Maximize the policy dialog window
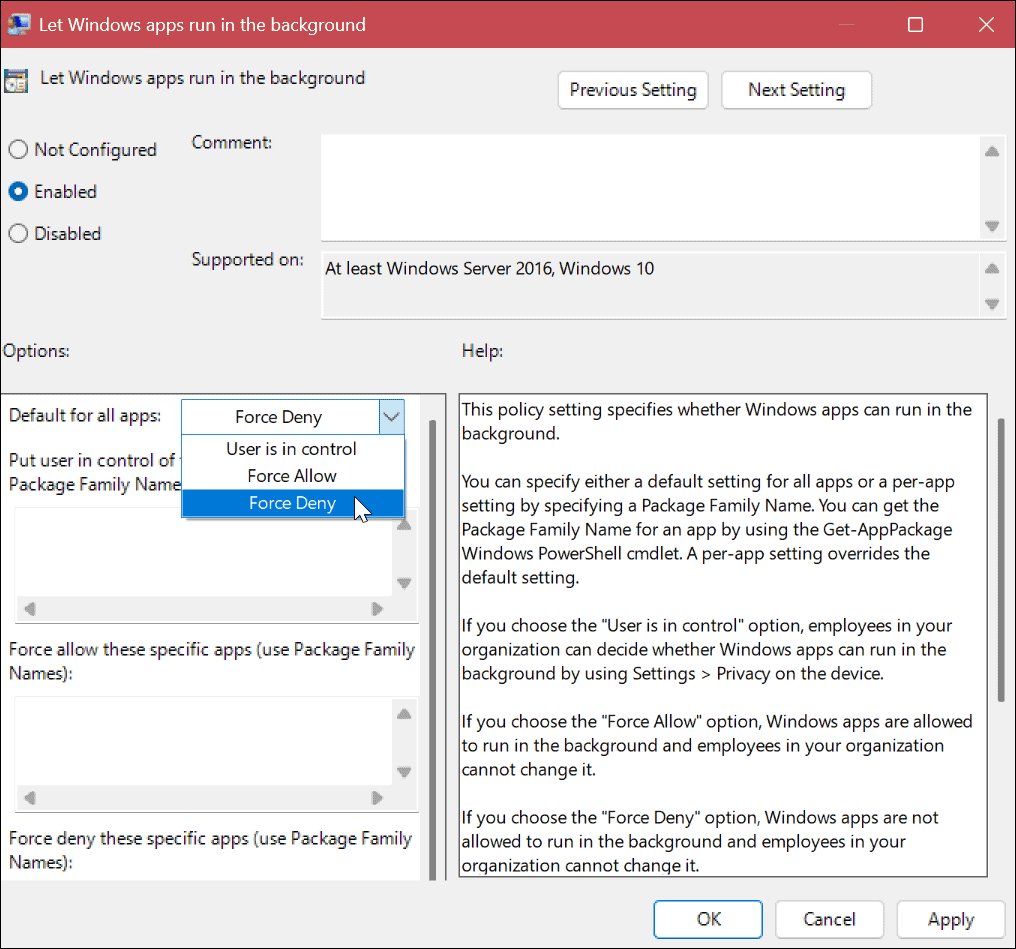The image size is (1016, 949). 915,25
